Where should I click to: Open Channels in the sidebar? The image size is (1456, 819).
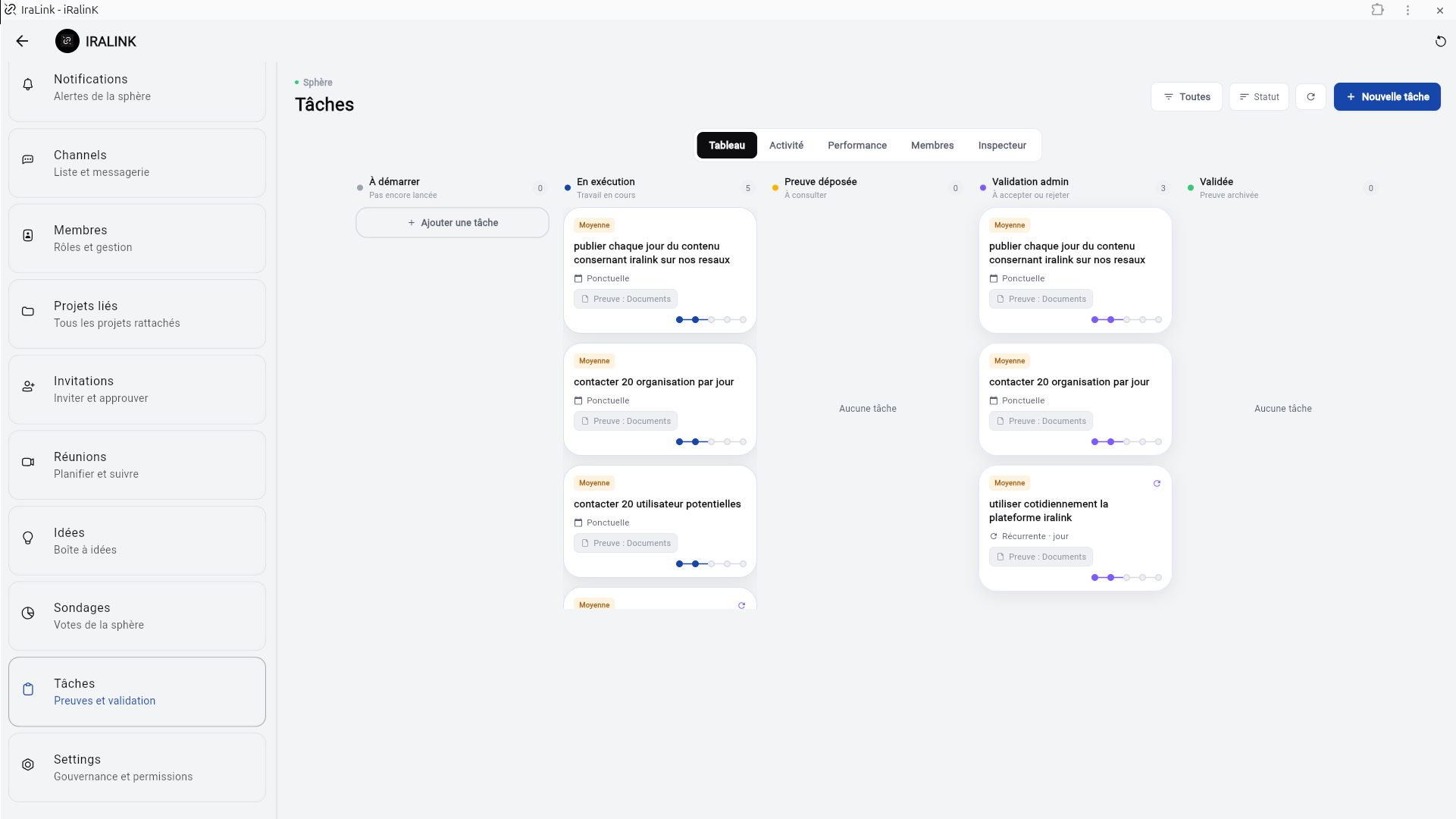click(x=137, y=163)
